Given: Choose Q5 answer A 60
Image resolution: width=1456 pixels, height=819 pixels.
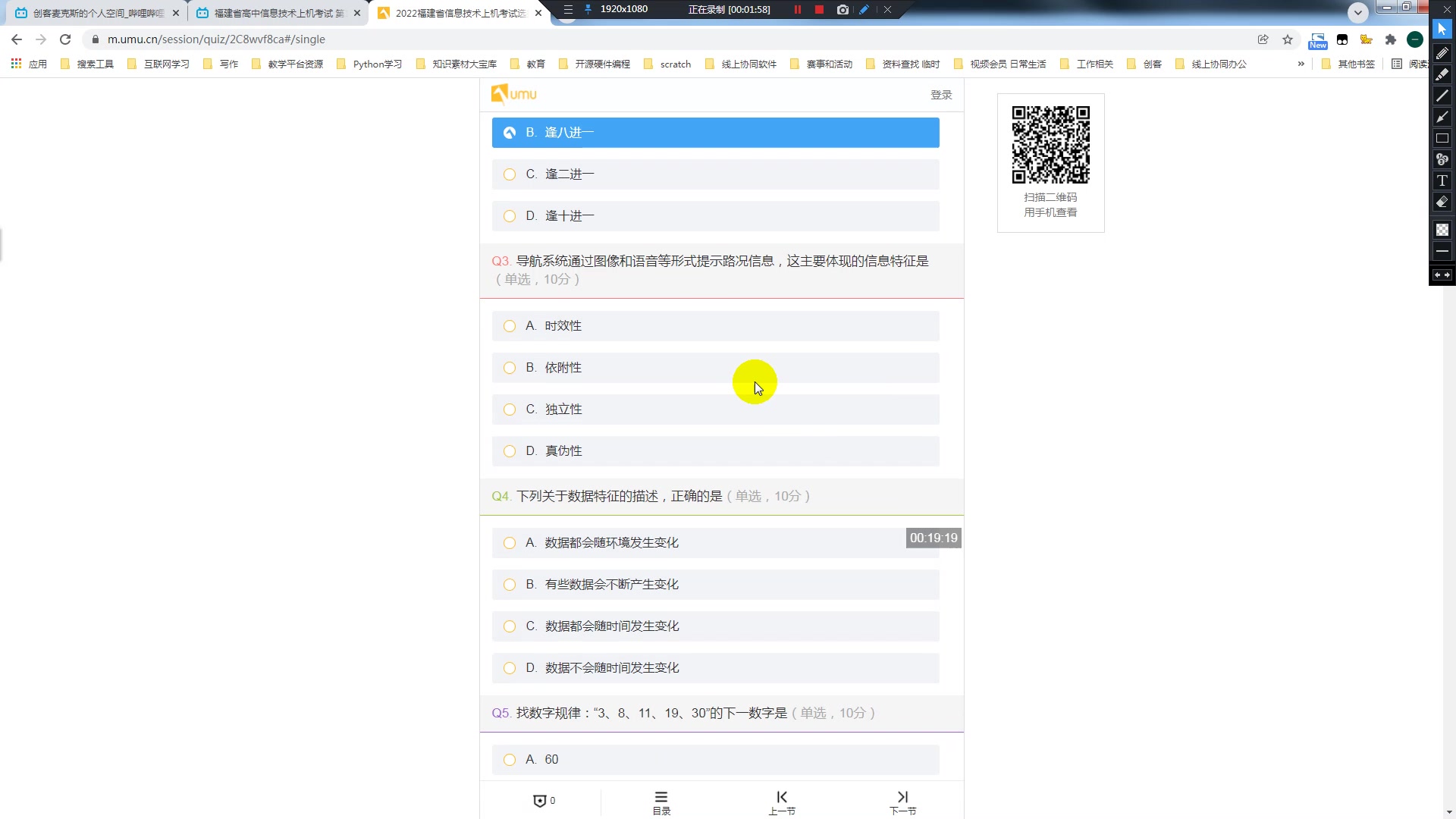Looking at the screenshot, I should (715, 760).
